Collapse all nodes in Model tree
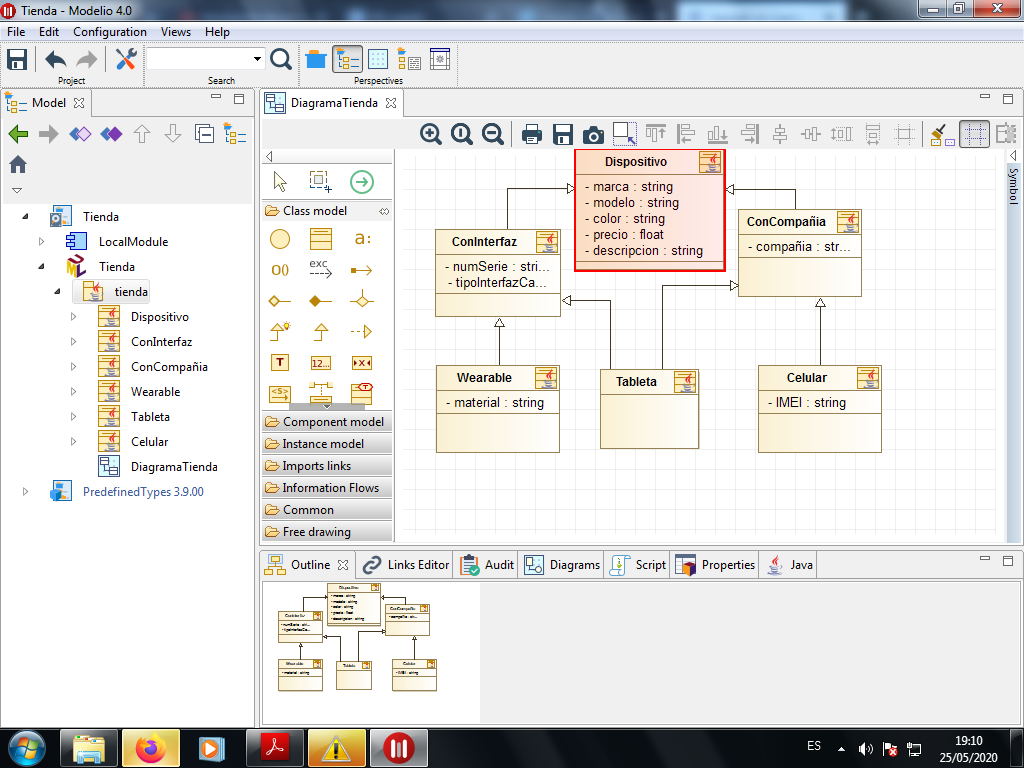Image resolution: width=1024 pixels, height=768 pixels. [204, 134]
